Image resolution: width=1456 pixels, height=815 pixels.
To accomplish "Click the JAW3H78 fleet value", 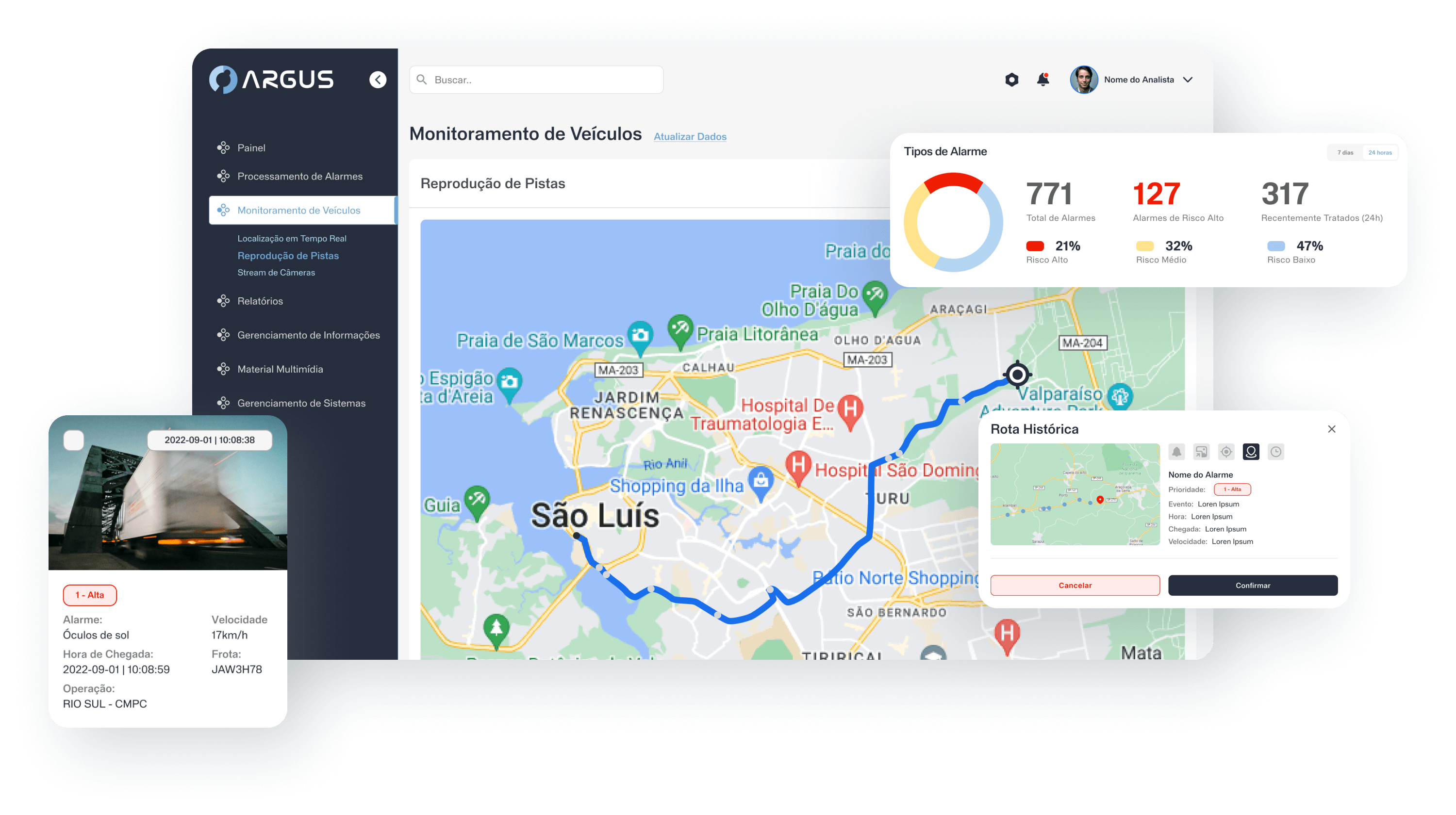I will click(237, 670).
